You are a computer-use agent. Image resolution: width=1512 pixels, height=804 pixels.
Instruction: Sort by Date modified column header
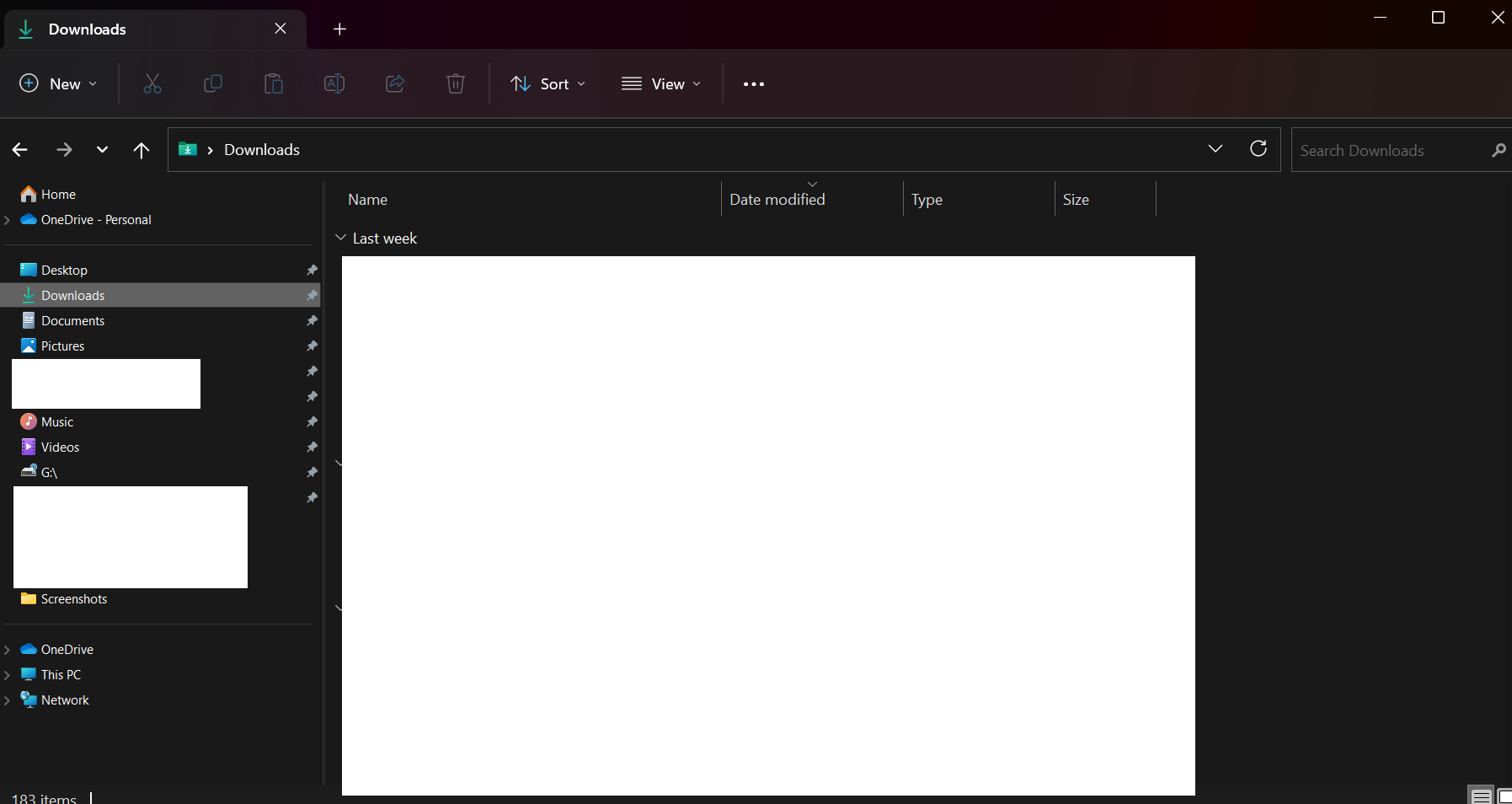(777, 200)
